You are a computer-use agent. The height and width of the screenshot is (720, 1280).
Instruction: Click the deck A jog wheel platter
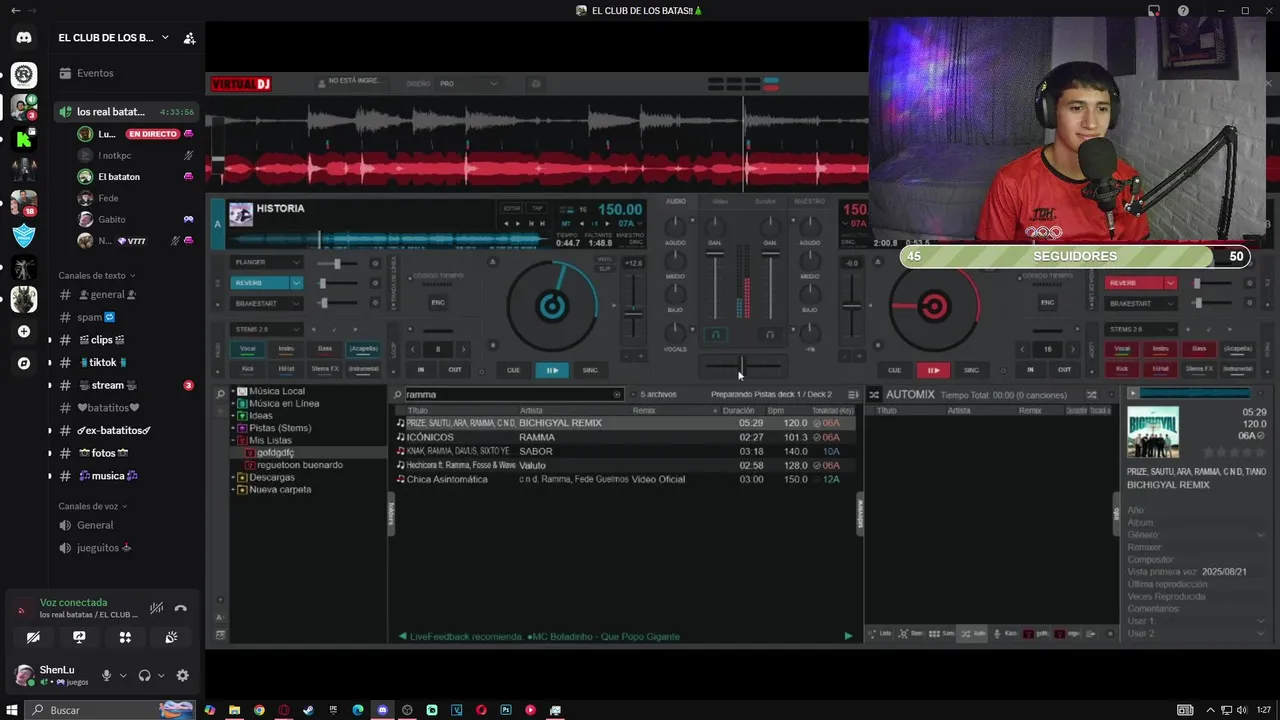coord(552,306)
